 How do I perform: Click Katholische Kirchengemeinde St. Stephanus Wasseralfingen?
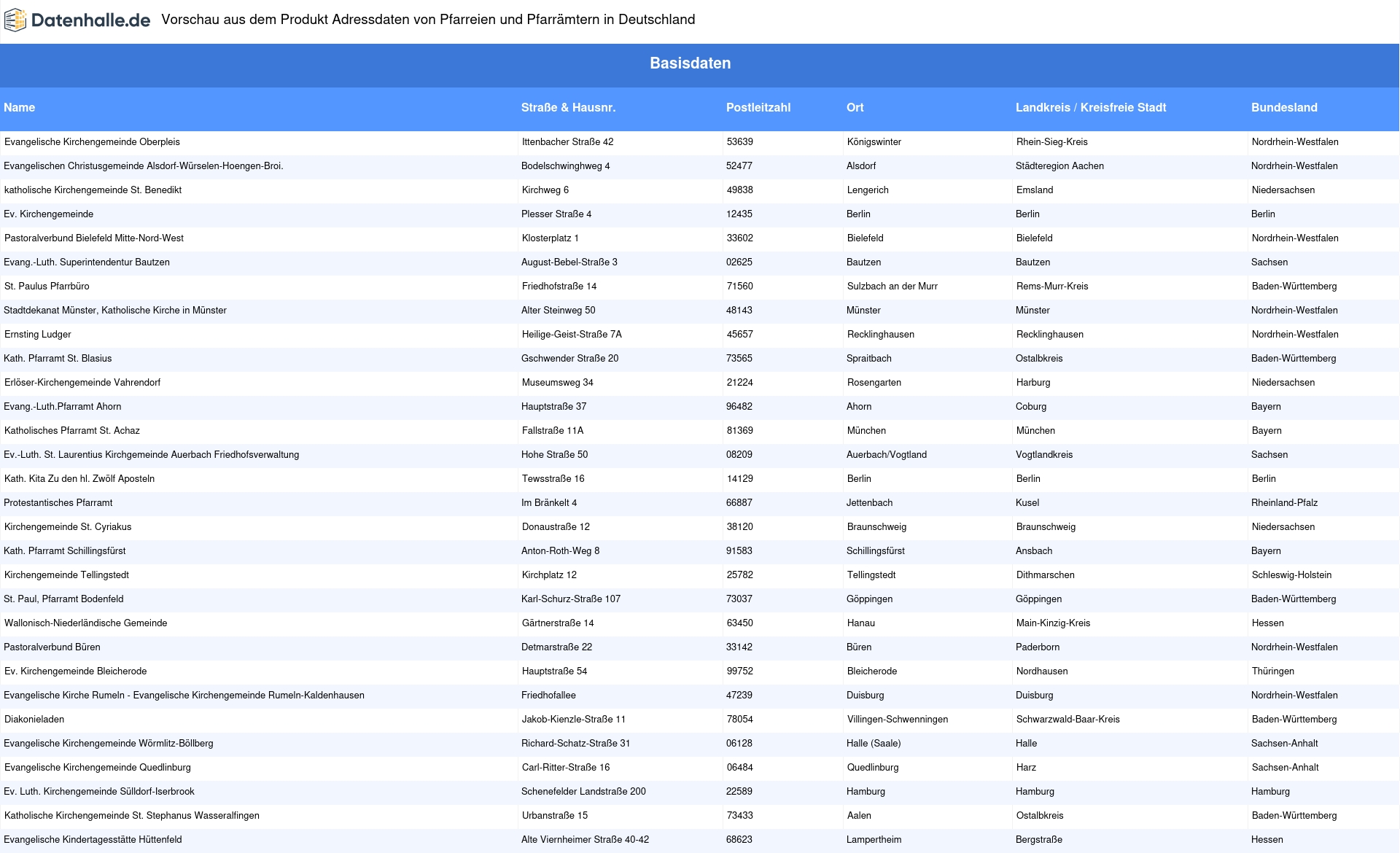pos(132,816)
